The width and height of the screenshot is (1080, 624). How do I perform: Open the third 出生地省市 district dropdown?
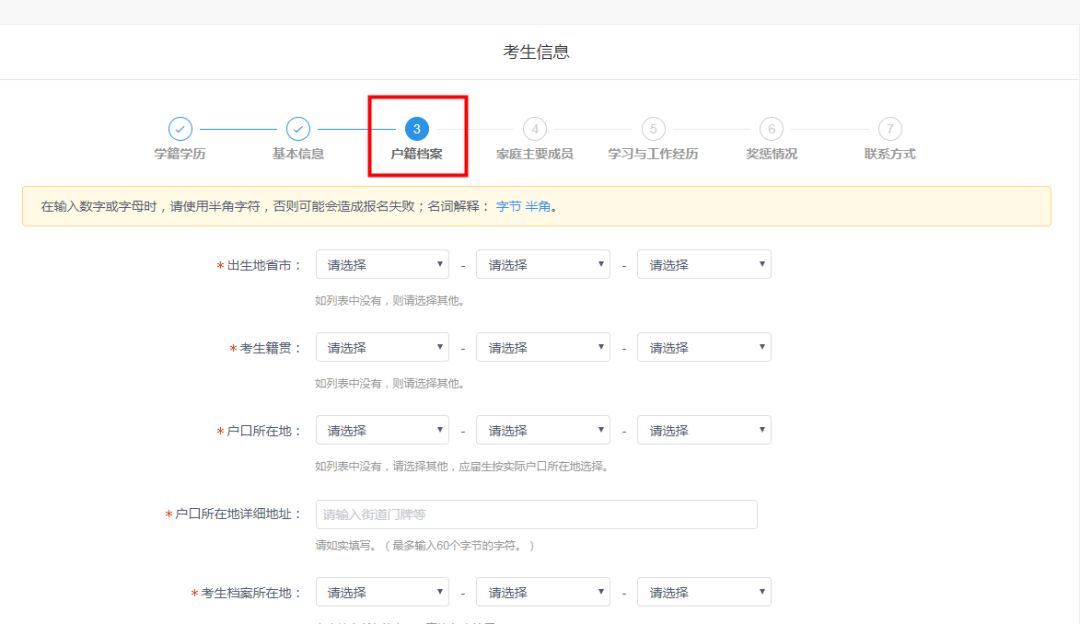pyautogui.click(x=704, y=265)
